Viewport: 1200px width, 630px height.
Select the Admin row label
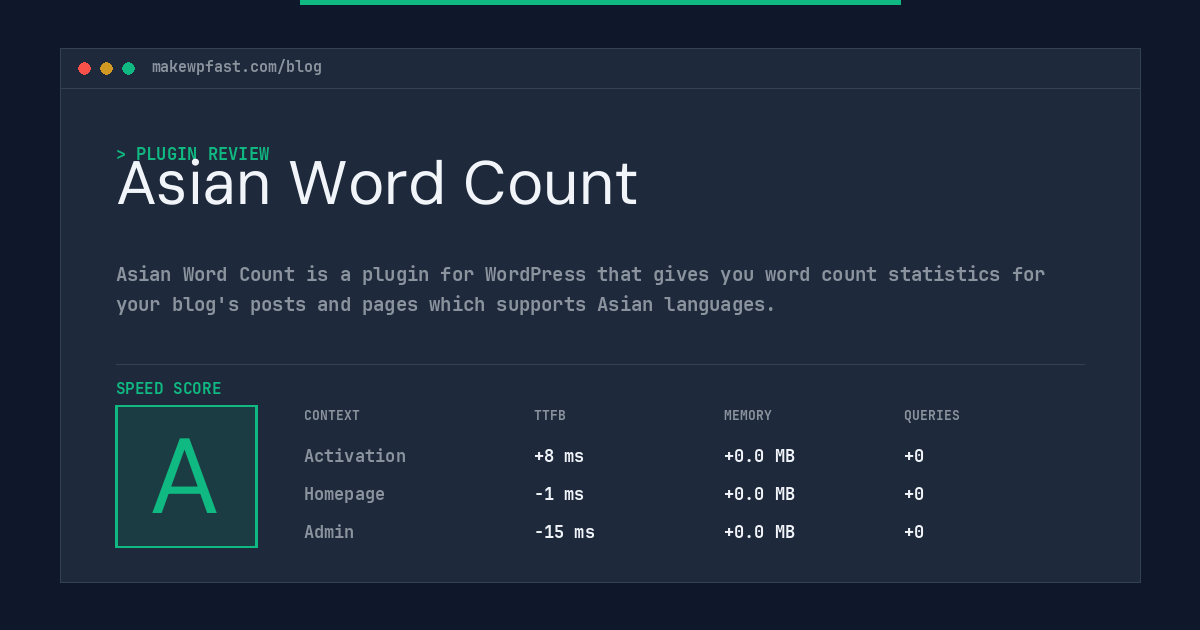(x=329, y=532)
